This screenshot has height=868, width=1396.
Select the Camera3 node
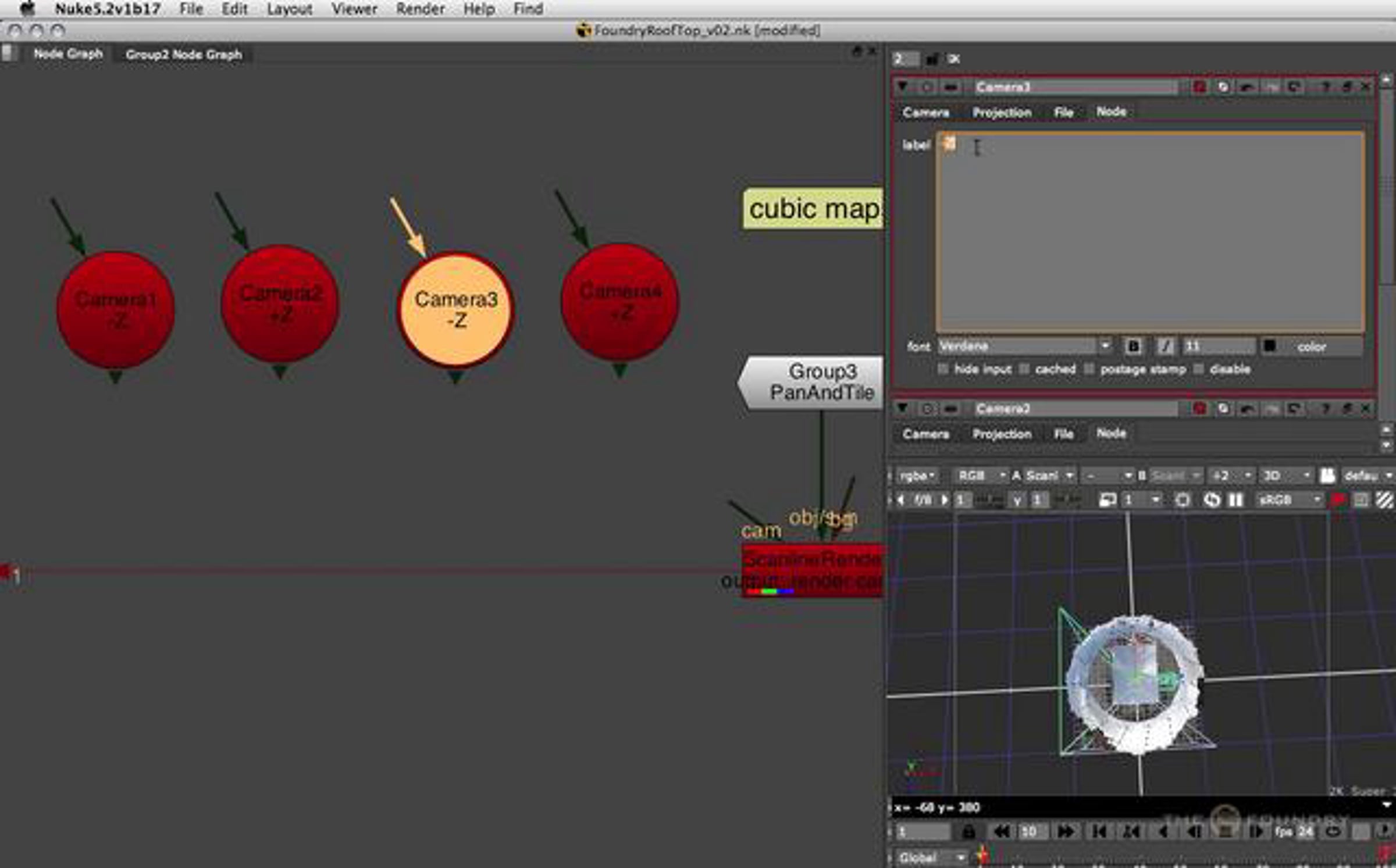(x=455, y=309)
